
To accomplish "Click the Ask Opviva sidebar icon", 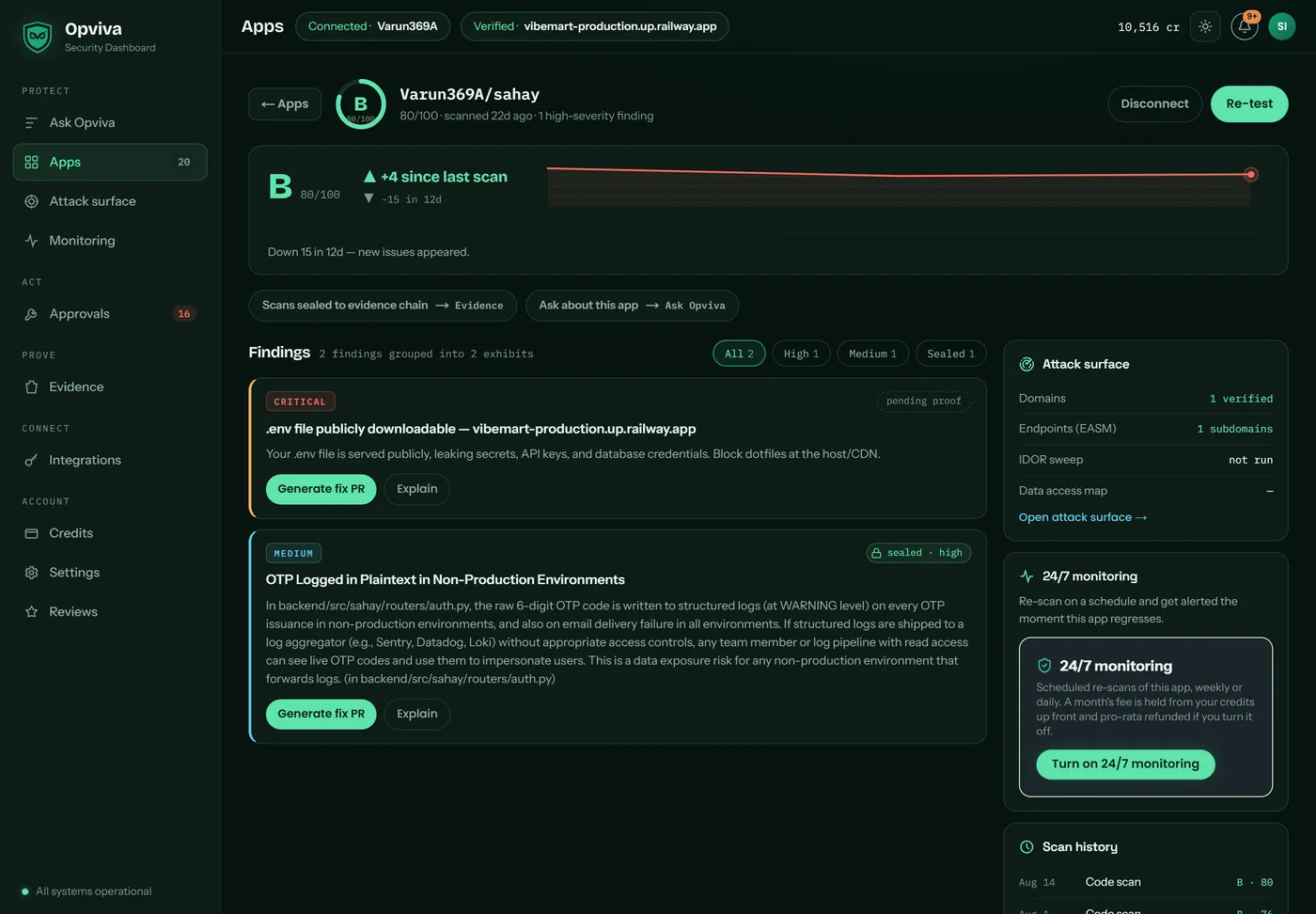I will coord(31,123).
